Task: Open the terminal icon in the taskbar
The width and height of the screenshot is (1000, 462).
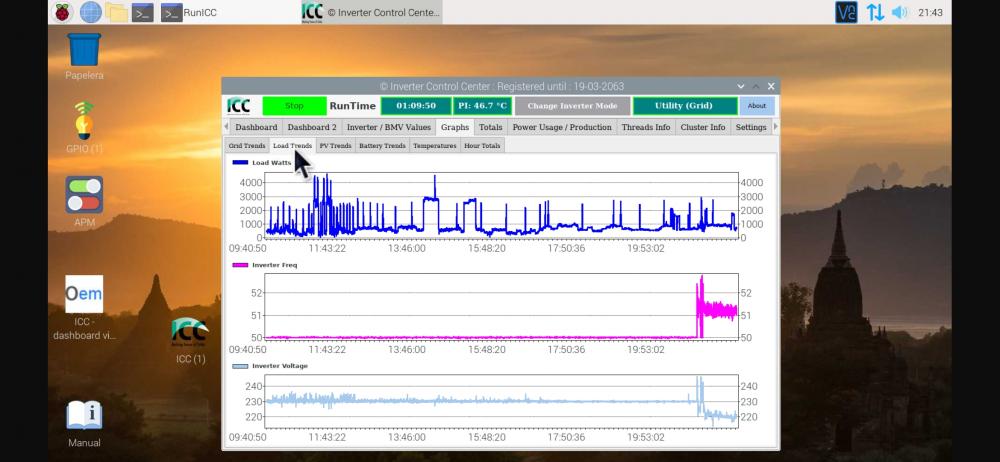Action: click(142, 12)
